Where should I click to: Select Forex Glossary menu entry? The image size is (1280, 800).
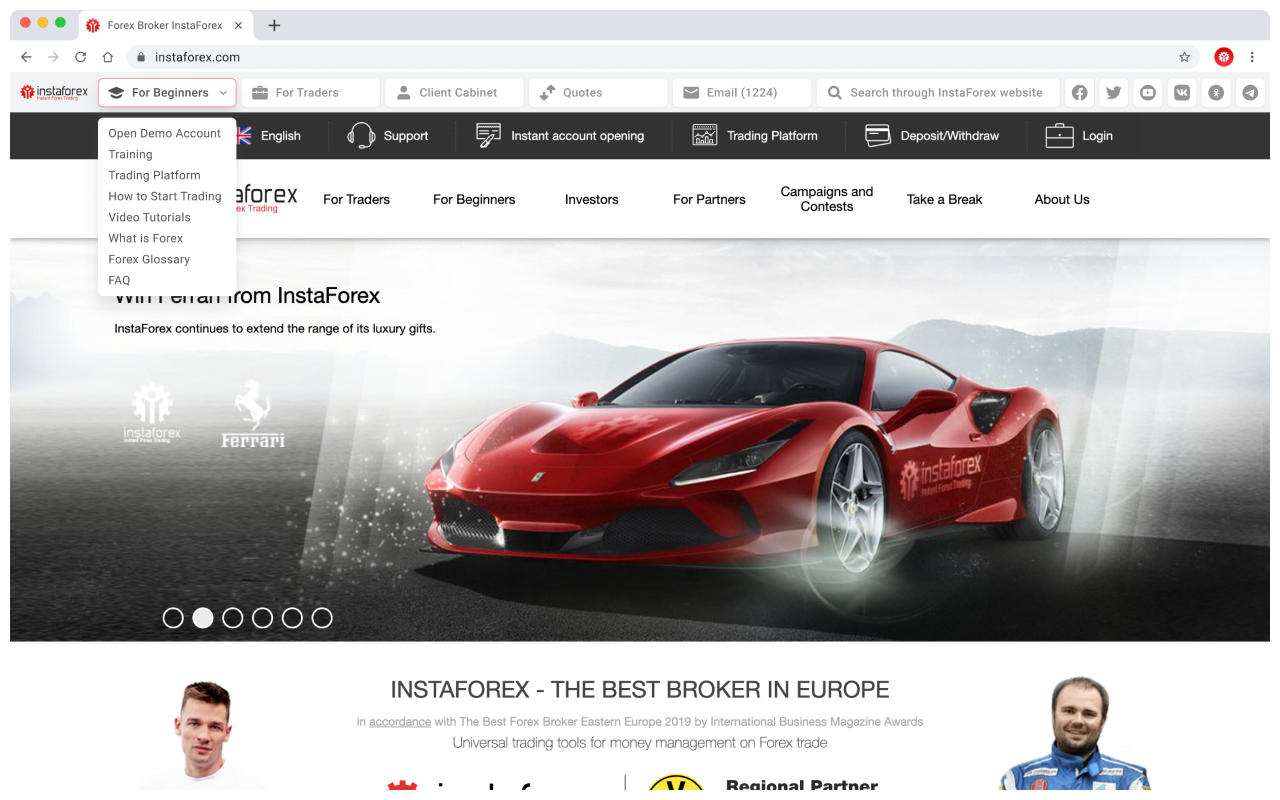149,259
